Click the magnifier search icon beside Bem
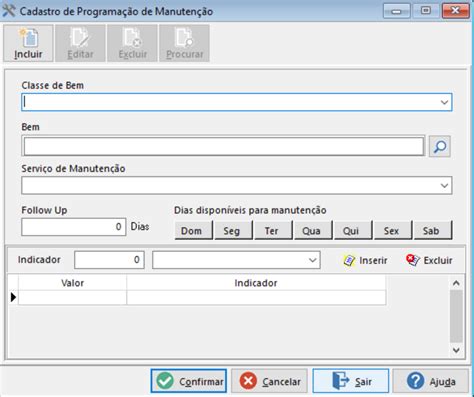The image size is (474, 397). coord(440,146)
